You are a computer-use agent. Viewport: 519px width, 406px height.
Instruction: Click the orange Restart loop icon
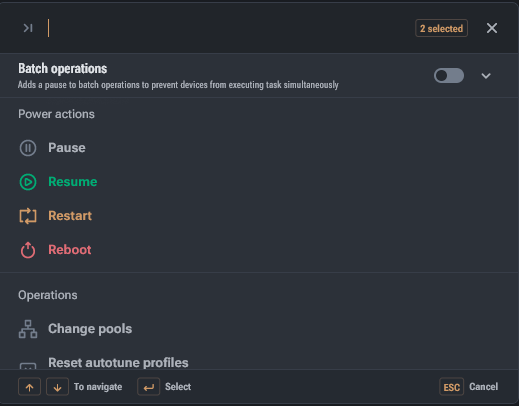point(28,216)
